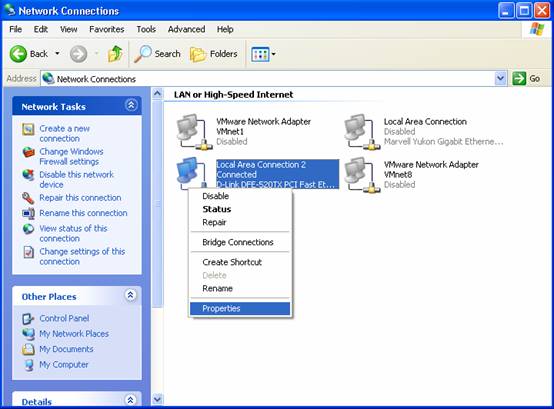The width and height of the screenshot is (554, 409).
Task: Open the Favorites menu
Action: pyautogui.click(x=107, y=29)
